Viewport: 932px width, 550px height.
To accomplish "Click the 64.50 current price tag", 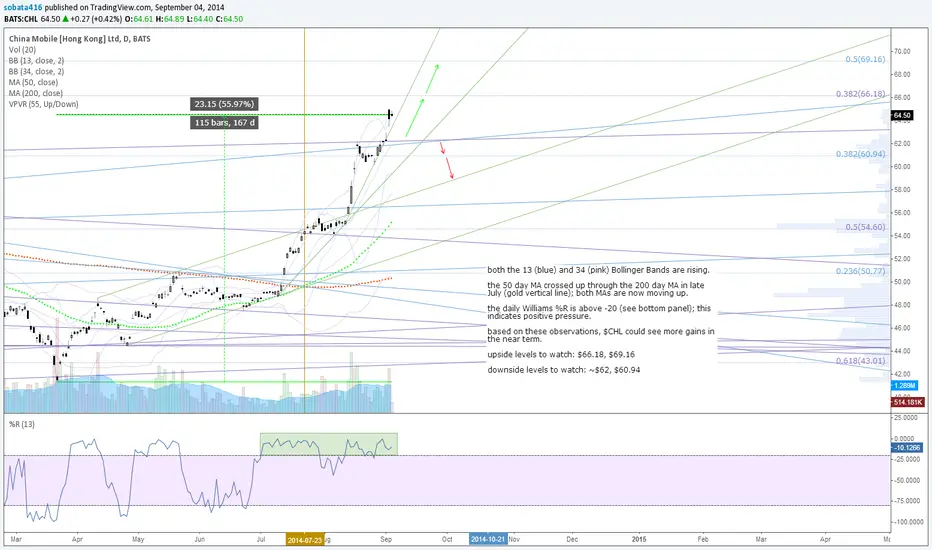I will click(902, 115).
